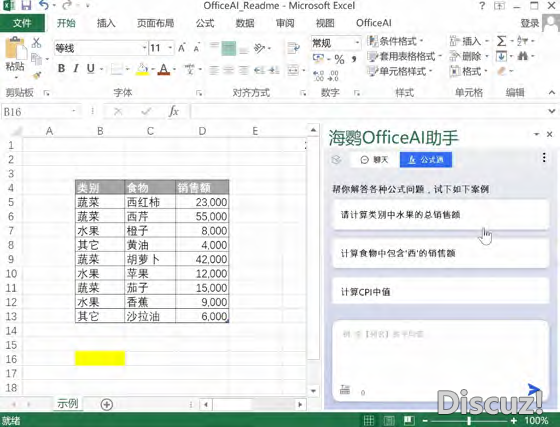The width and height of the screenshot is (560, 427).
Task: Send the question with the arrow button
Action: point(534,389)
